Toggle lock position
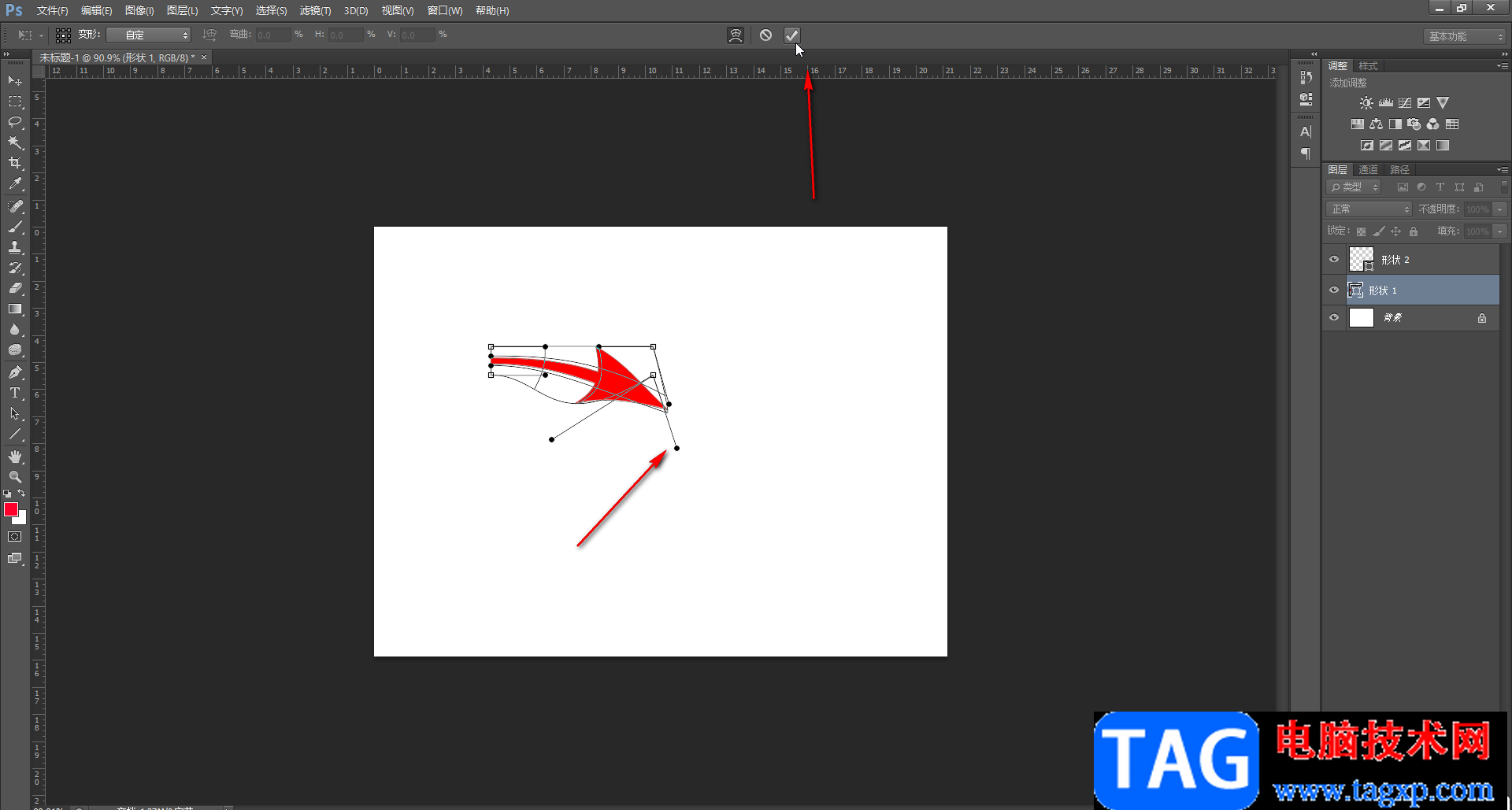This screenshot has height=810, width=1512. pyautogui.click(x=1395, y=231)
